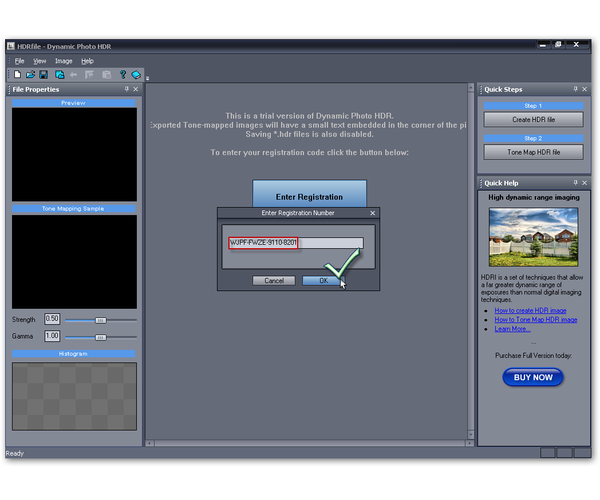Click the vertical scrollbar down arrow
The image size is (600, 500).
(471, 435)
